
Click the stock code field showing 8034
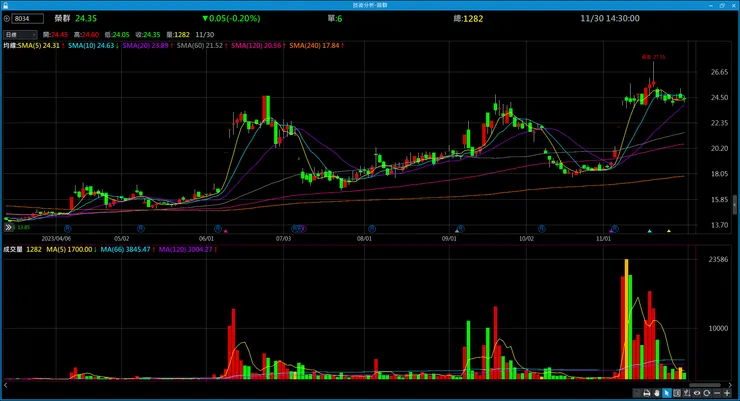pos(28,19)
